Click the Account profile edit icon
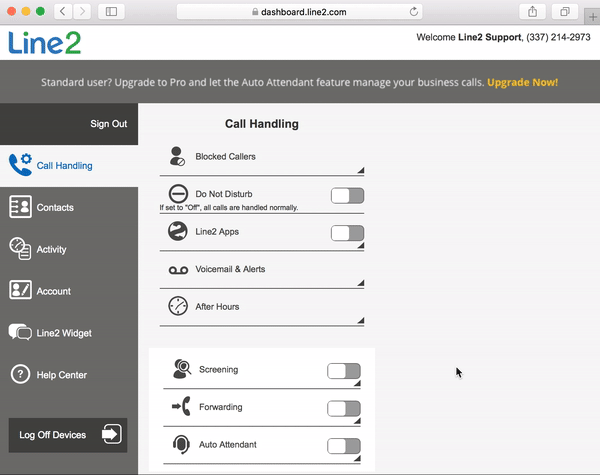The image size is (600, 475). 20,290
